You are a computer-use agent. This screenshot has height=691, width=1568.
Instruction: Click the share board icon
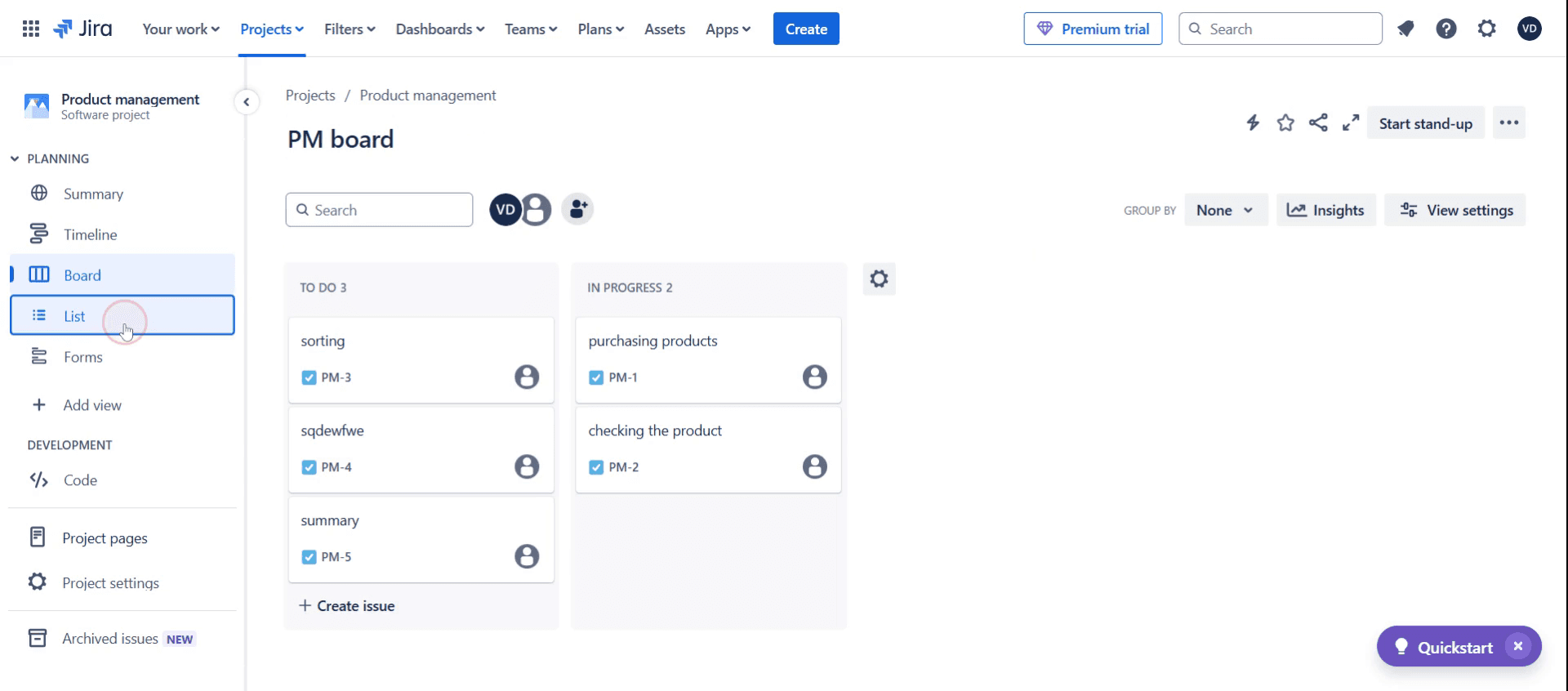coord(1318,123)
